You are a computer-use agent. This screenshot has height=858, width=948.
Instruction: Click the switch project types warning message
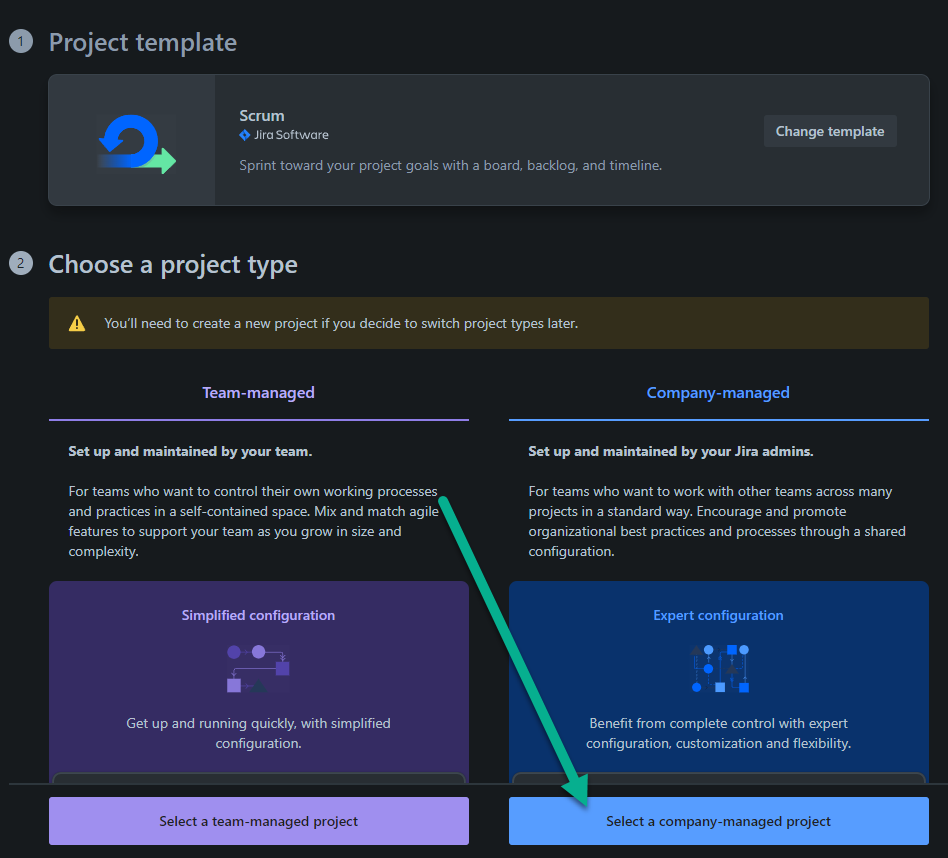click(341, 324)
